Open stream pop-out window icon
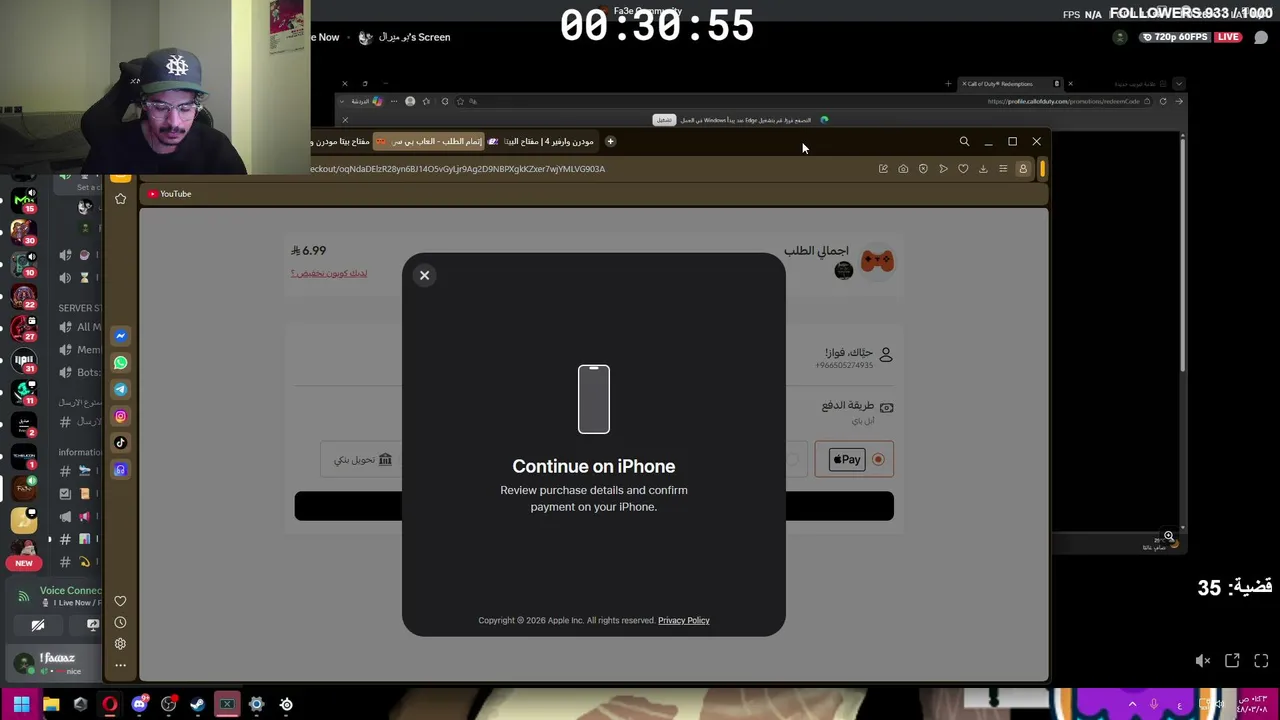1280x720 pixels. (x=1232, y=661)
